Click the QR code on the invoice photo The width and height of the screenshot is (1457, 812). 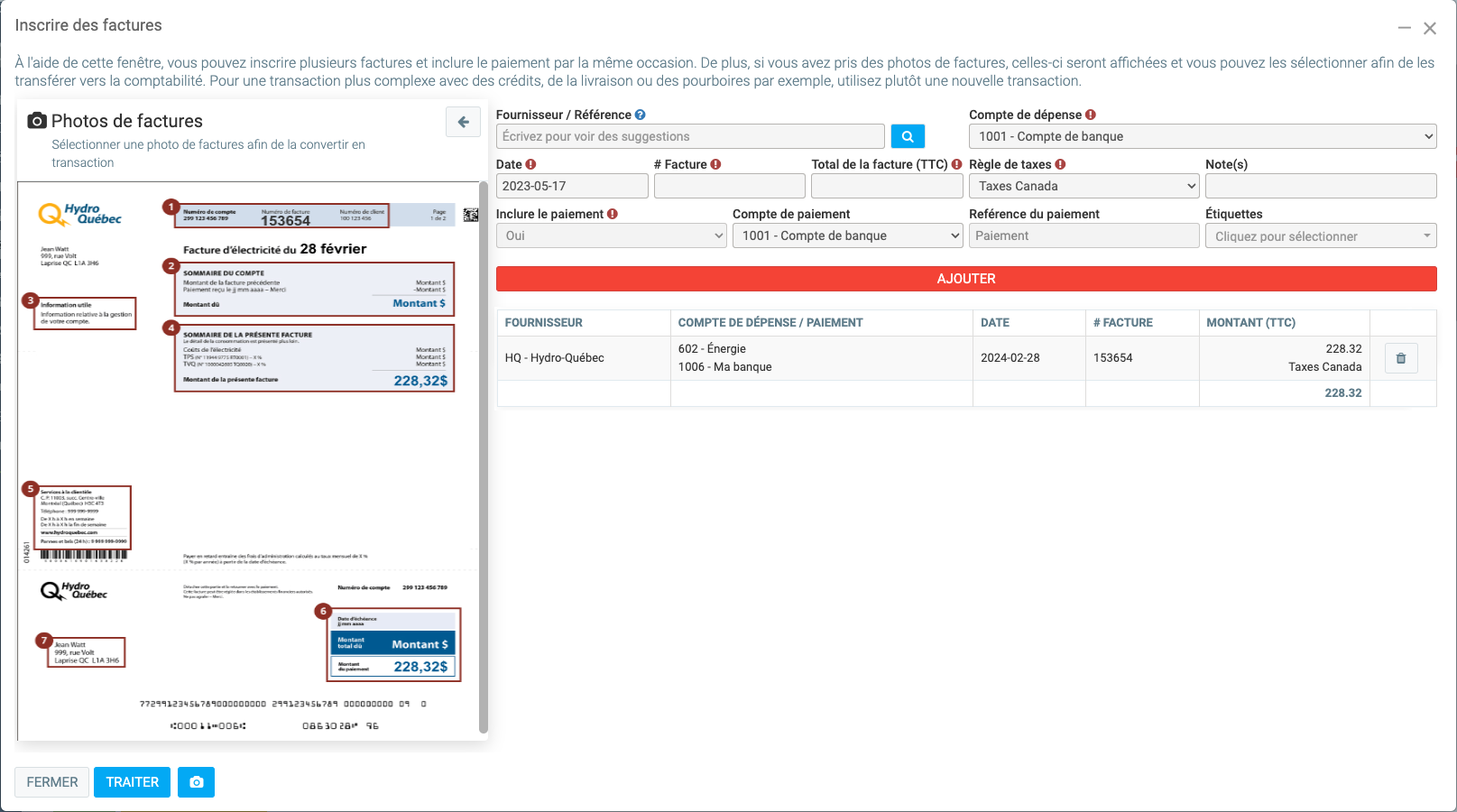pos(470,215)
